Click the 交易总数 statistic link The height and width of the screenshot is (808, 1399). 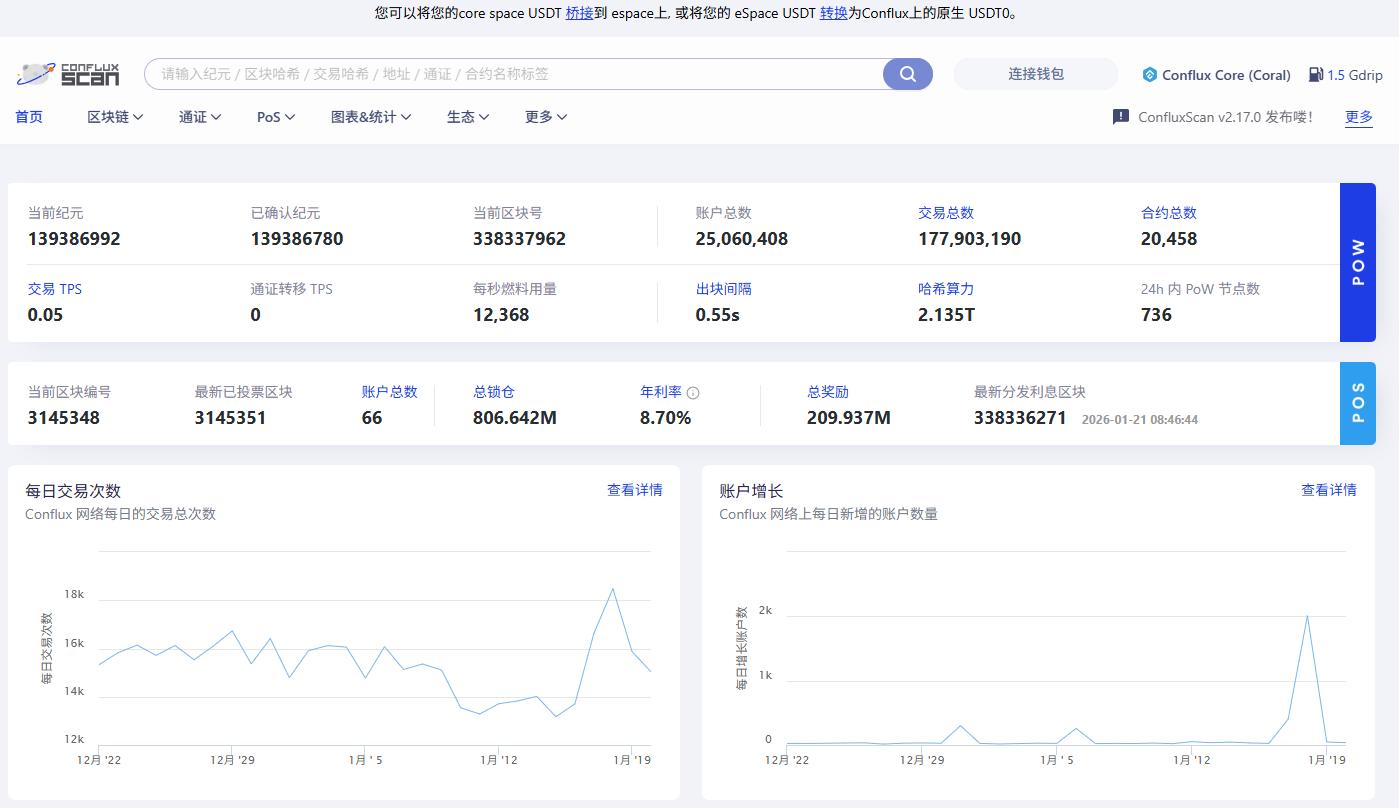[945, 213]
